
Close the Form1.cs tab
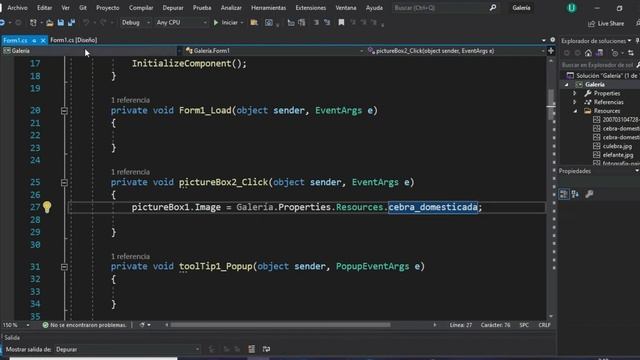point(43,40)
